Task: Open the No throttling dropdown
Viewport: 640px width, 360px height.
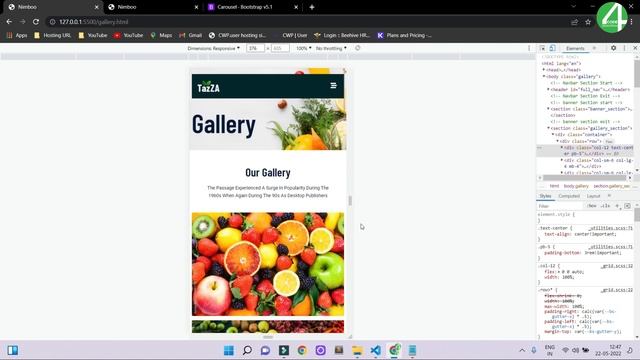Action: point(331,48)
